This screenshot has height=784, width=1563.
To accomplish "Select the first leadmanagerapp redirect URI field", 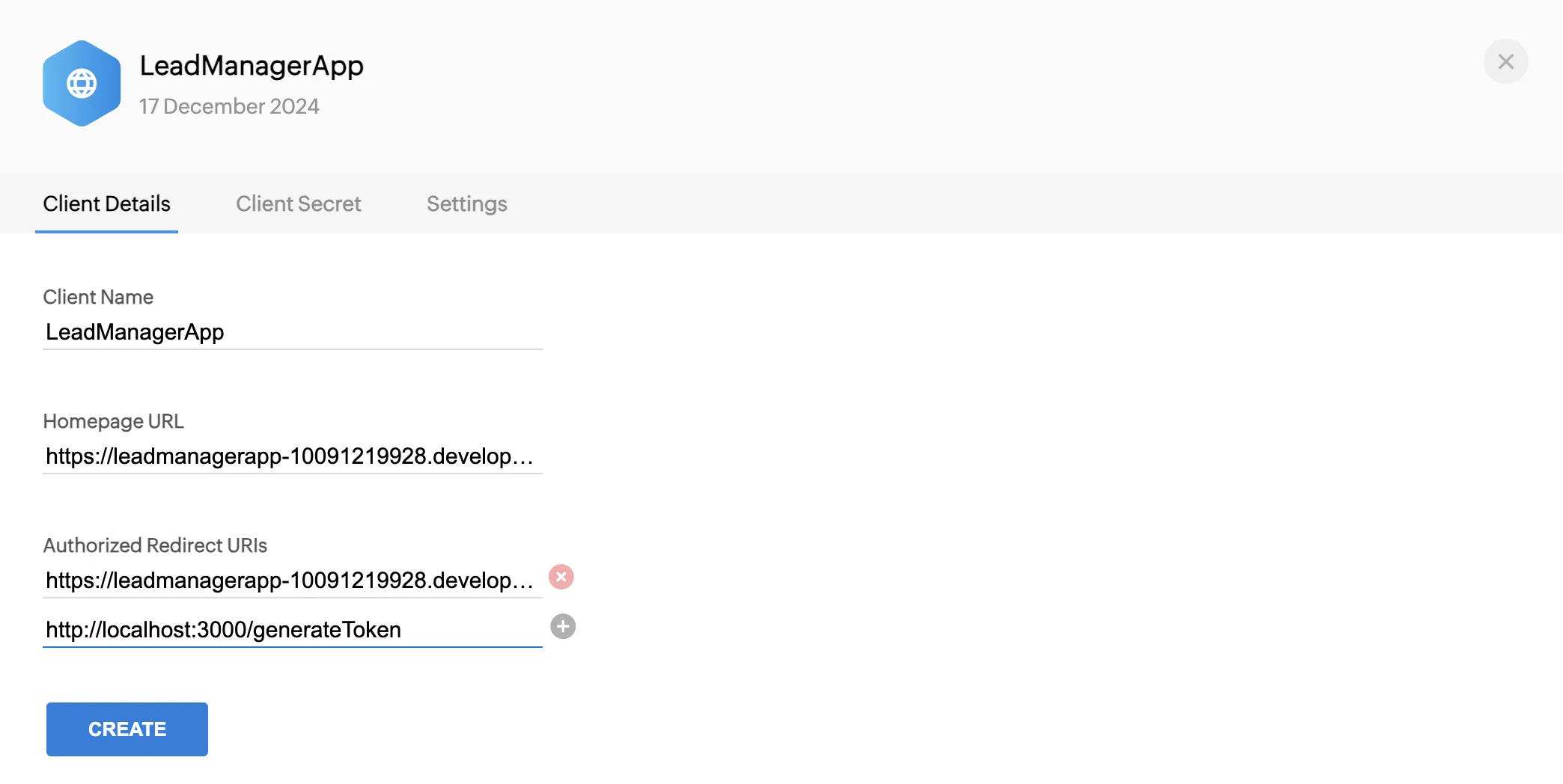I will pyautogui.click(x=292, y=581).
